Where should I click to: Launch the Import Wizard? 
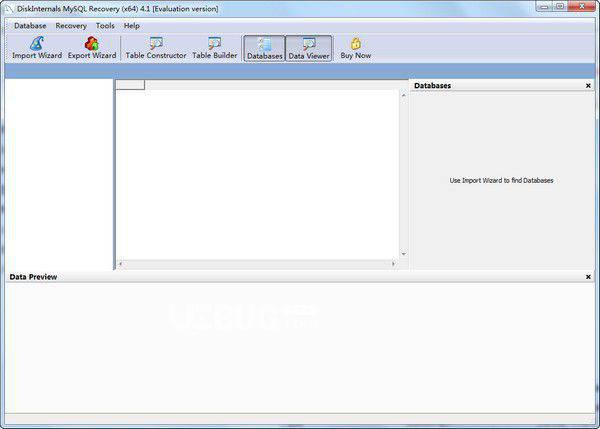click(37, 48)
